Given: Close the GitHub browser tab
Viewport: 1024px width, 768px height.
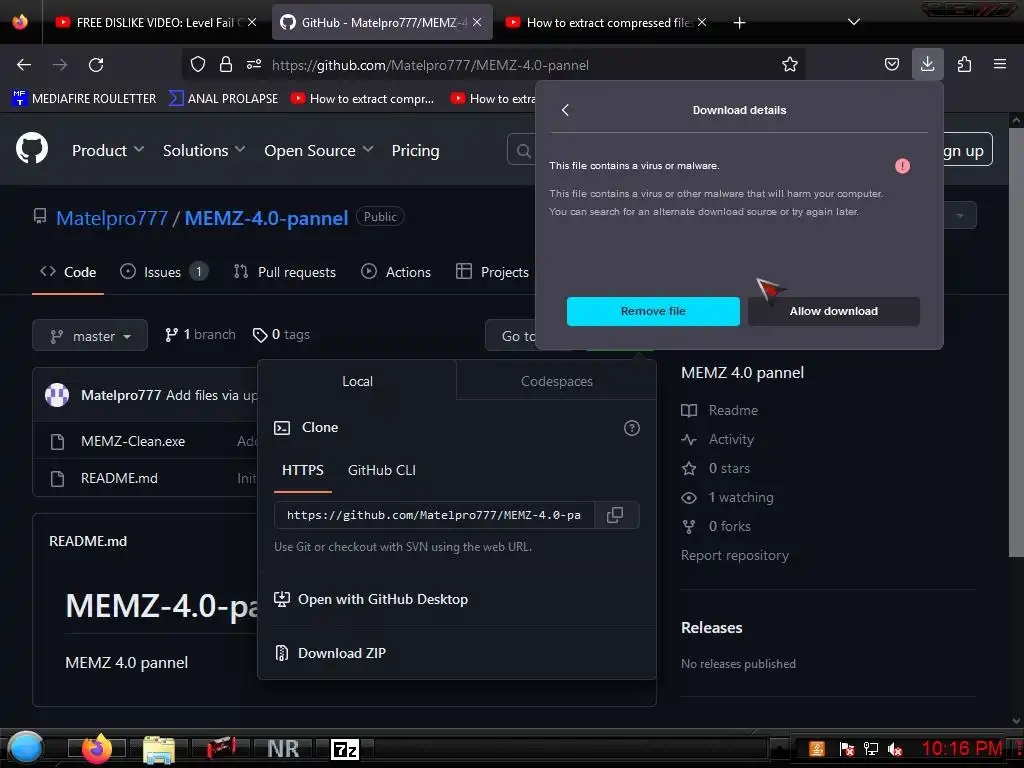Looking at the screenshot, I should [477, 22].
